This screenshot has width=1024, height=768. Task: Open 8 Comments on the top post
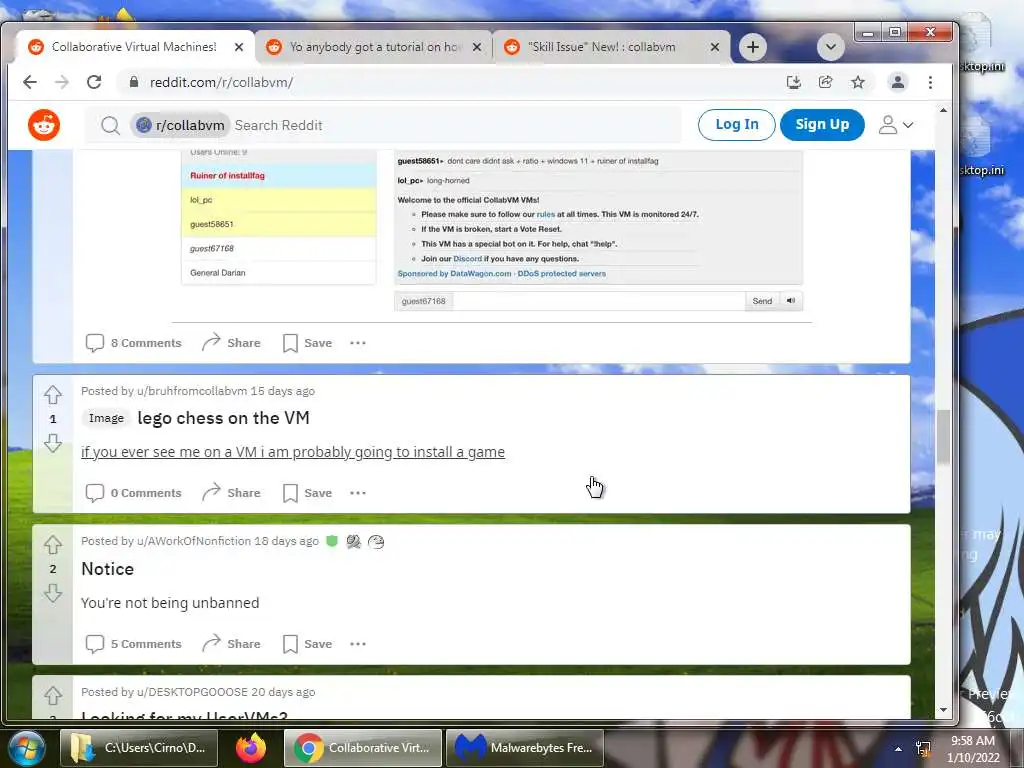pos(134,343)
